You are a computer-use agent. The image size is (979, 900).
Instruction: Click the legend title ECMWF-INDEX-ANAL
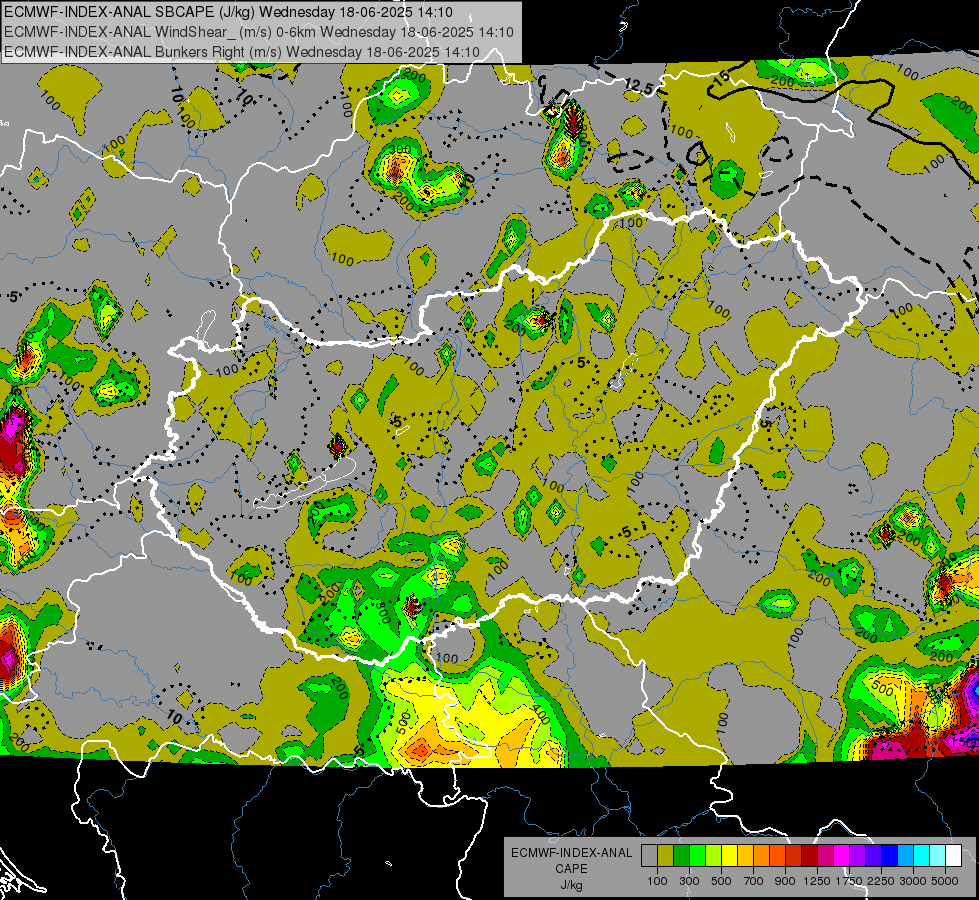point(571,853)
